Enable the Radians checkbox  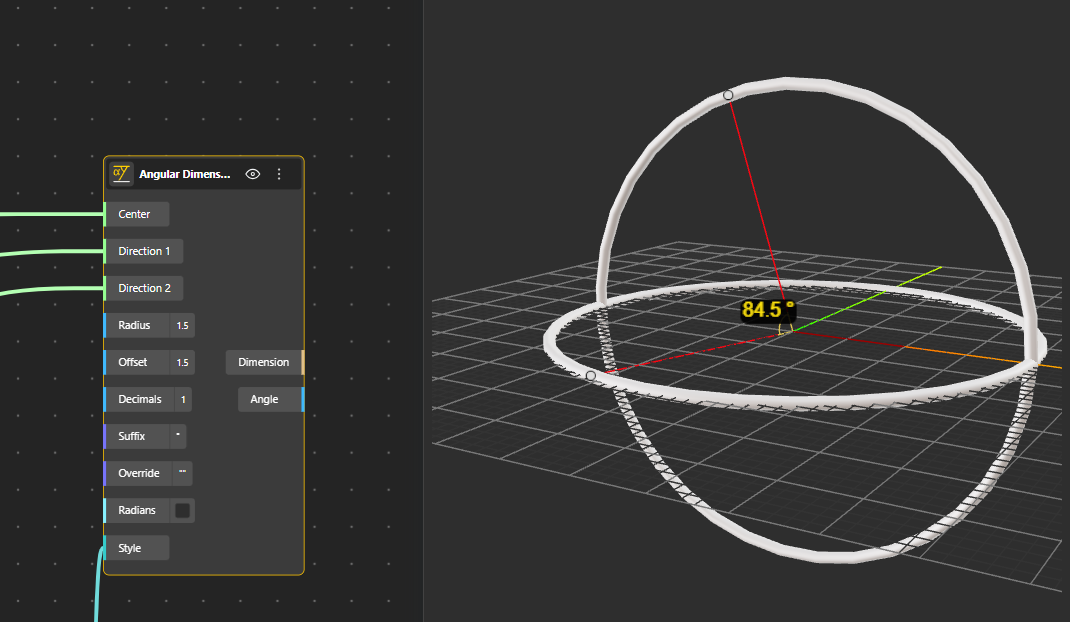coord(182,510)
